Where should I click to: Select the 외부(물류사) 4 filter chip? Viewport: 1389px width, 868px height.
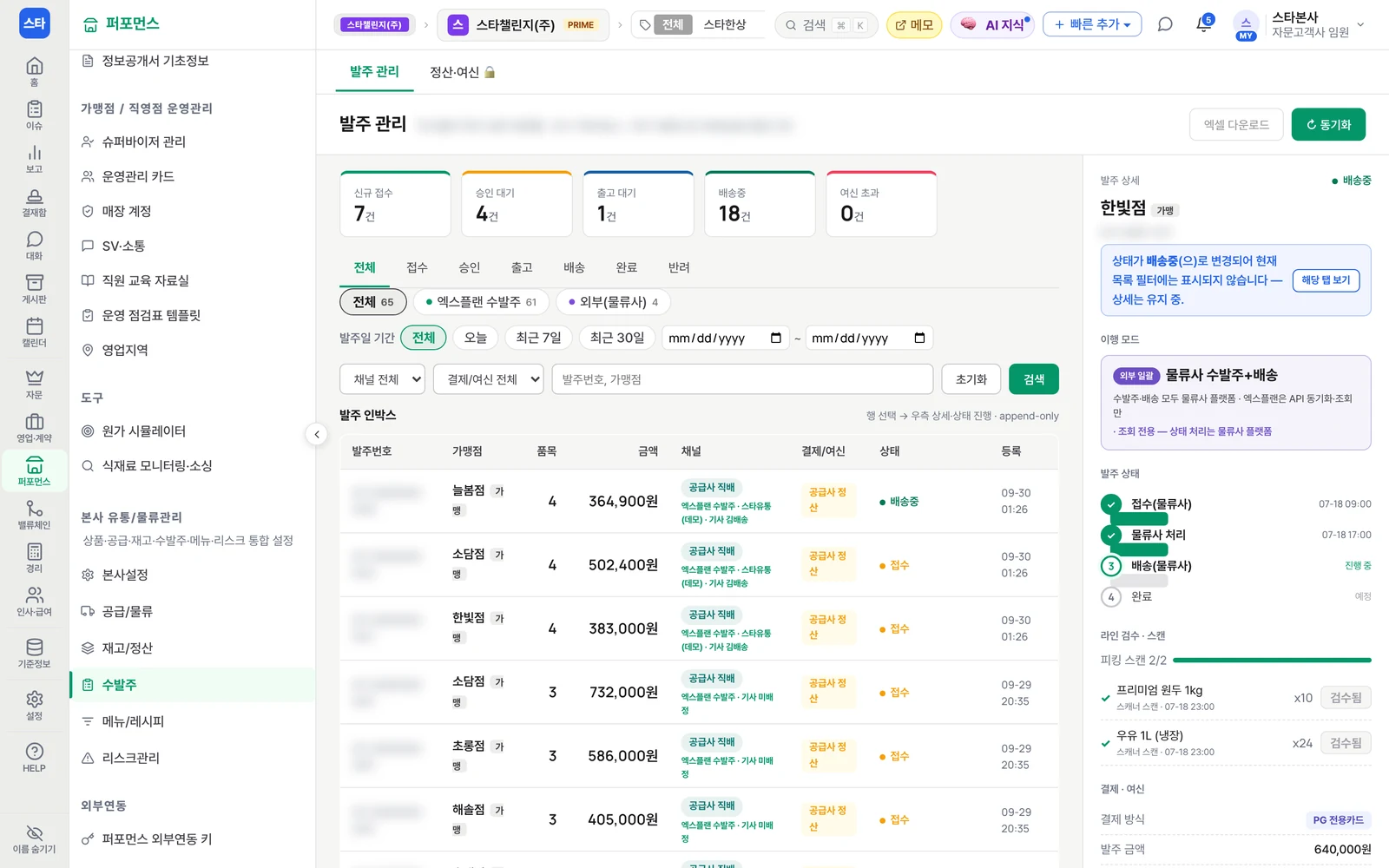(x=613, y=301)
